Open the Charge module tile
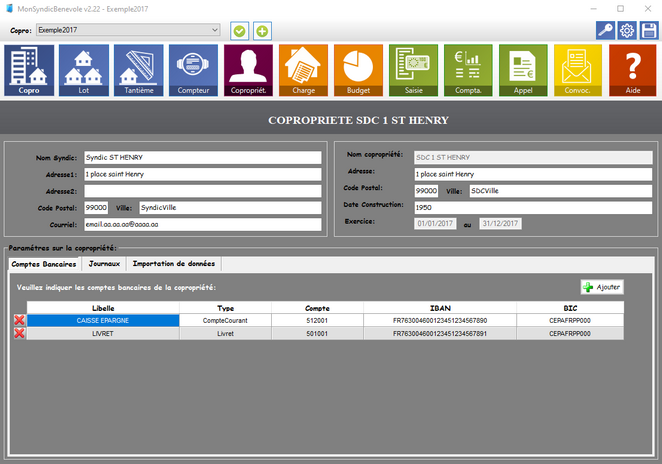The image size is (662, 464). (x=303, y=70)
